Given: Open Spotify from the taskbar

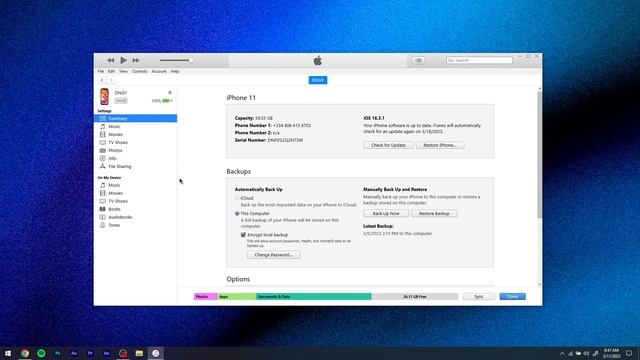Looking at the screenshot, I should point(41,353).
